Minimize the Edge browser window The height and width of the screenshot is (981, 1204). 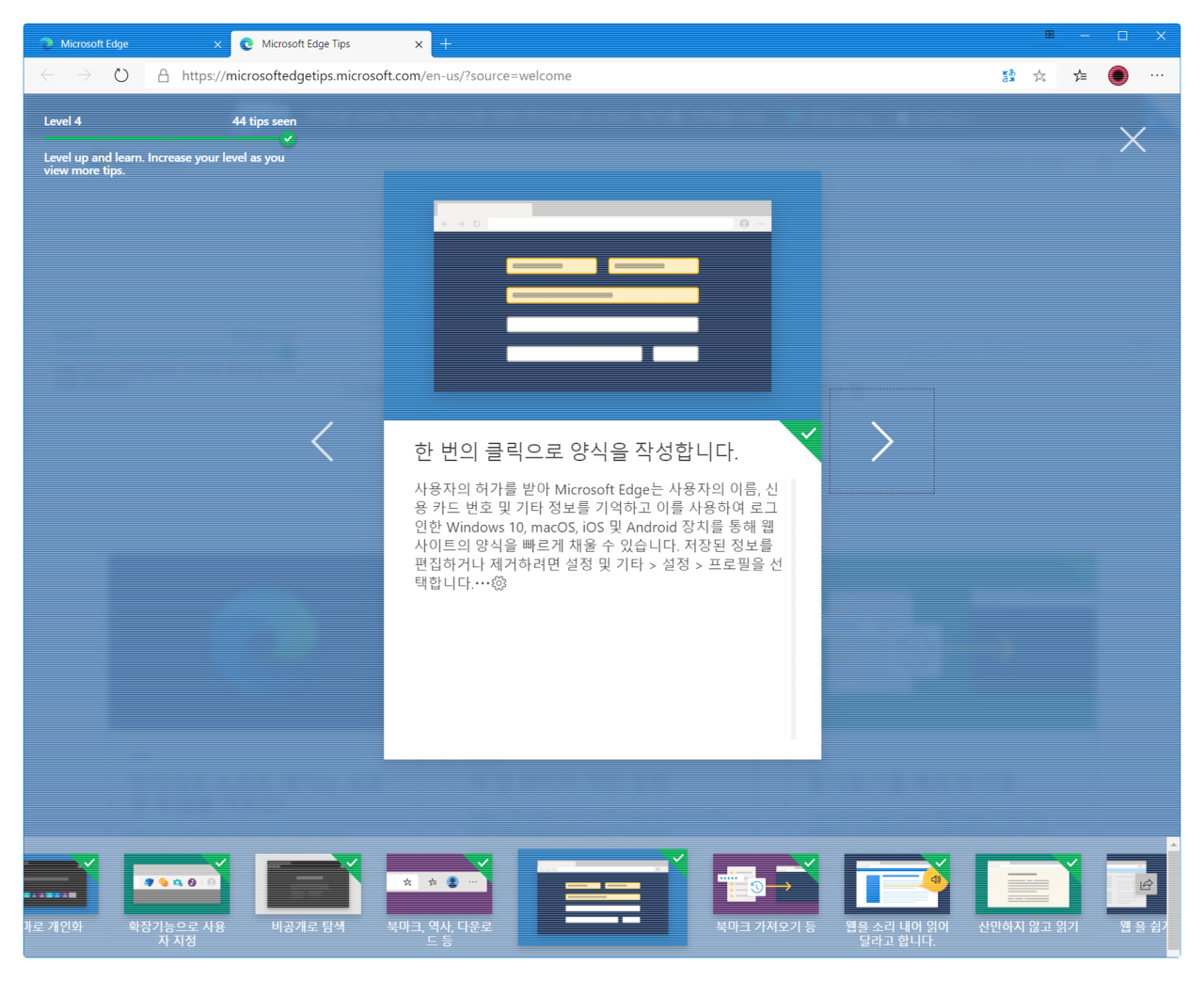pos(1085,36)
